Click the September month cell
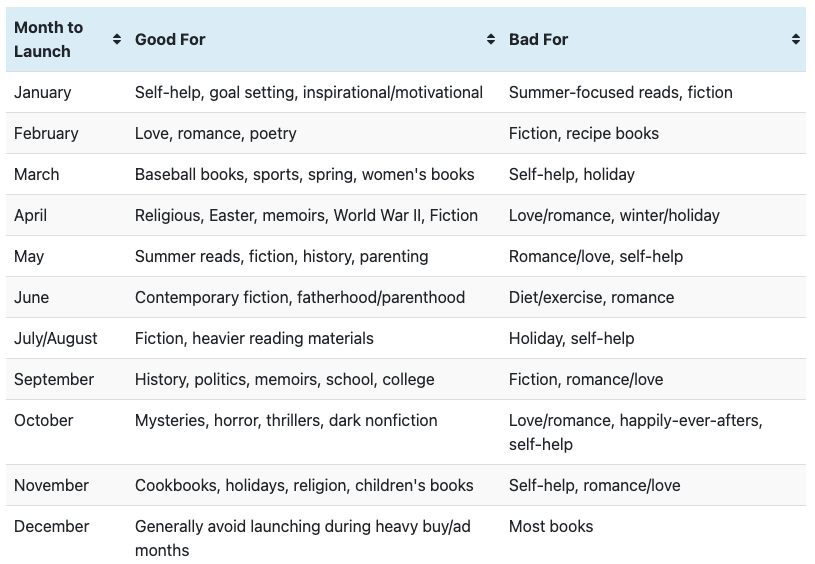 (x=67, y=379)
